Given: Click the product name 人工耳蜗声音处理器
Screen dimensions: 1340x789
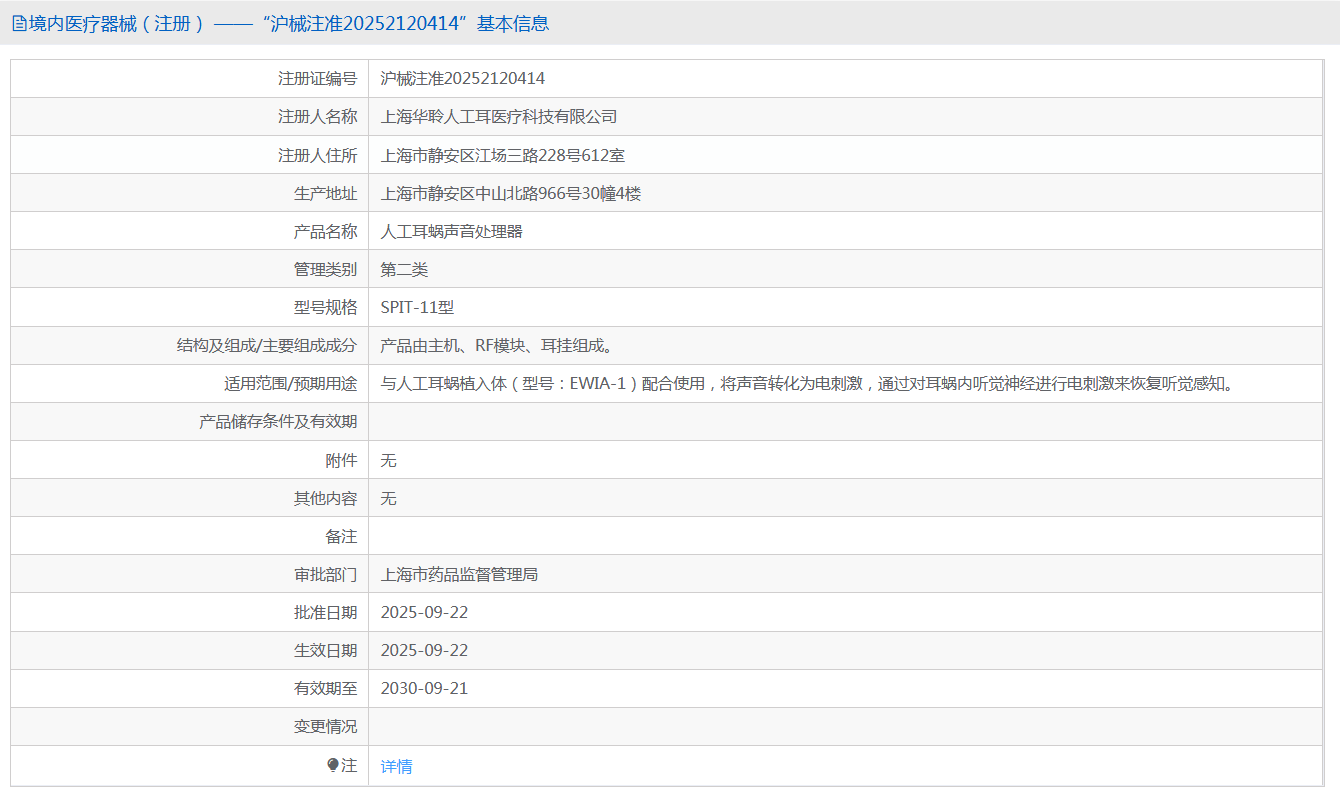Looking at the screenshot, I should tap(452, 231).
